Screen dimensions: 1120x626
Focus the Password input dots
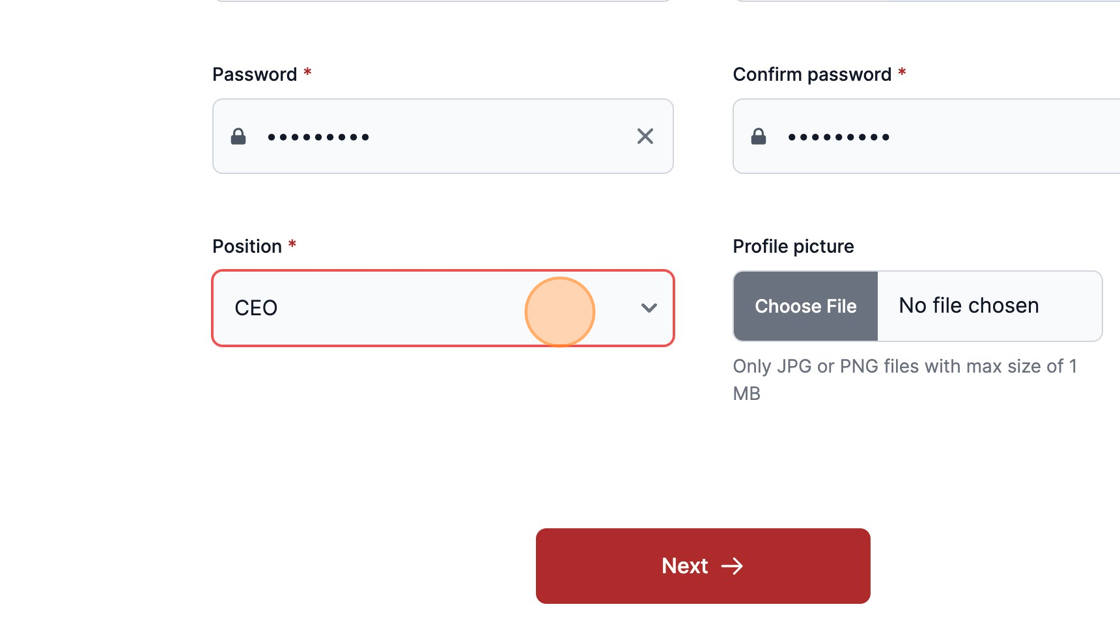[x=319, y=136]
